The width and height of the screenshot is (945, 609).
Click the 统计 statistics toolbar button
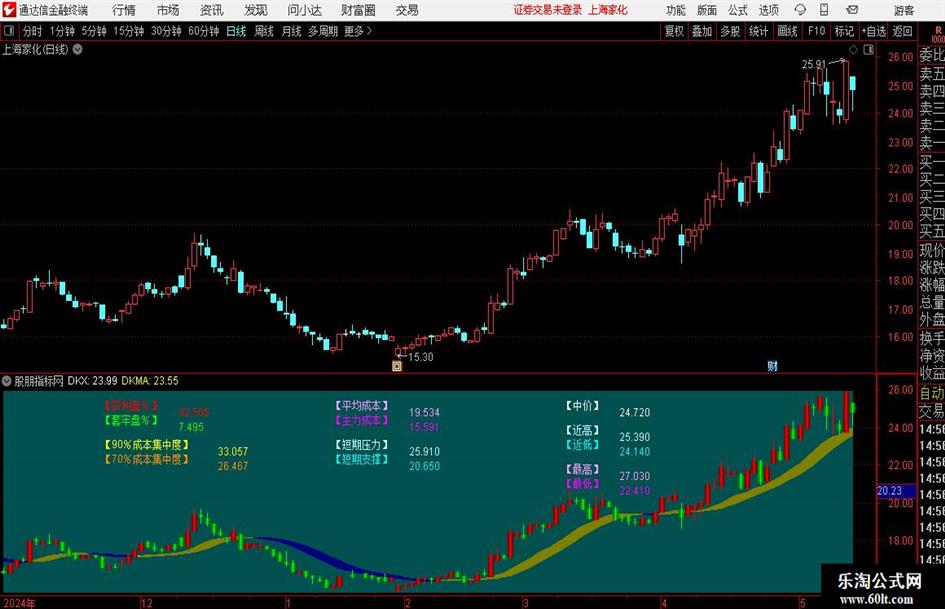coord(758,31)
